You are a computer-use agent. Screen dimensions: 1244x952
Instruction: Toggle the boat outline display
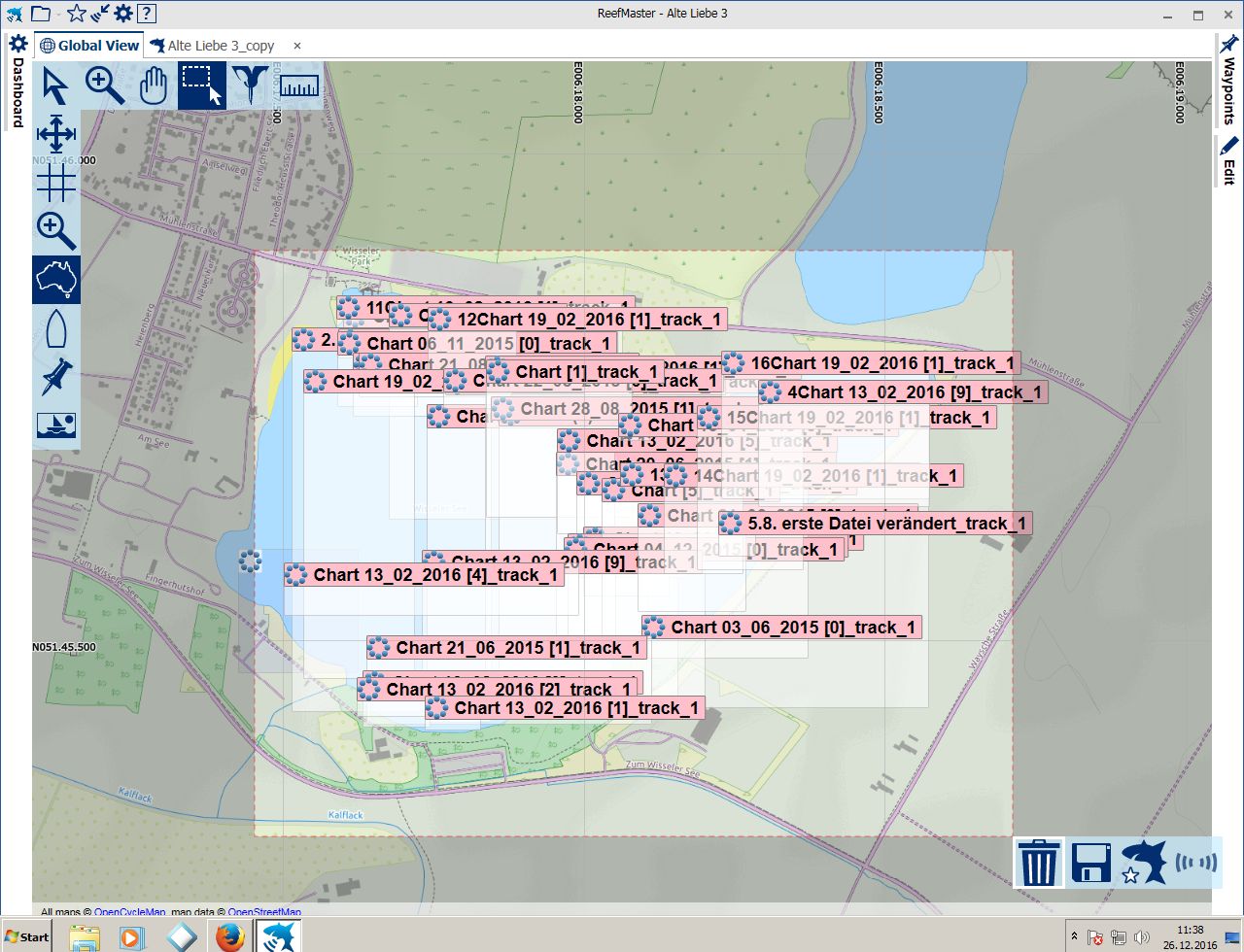[56, 328]
